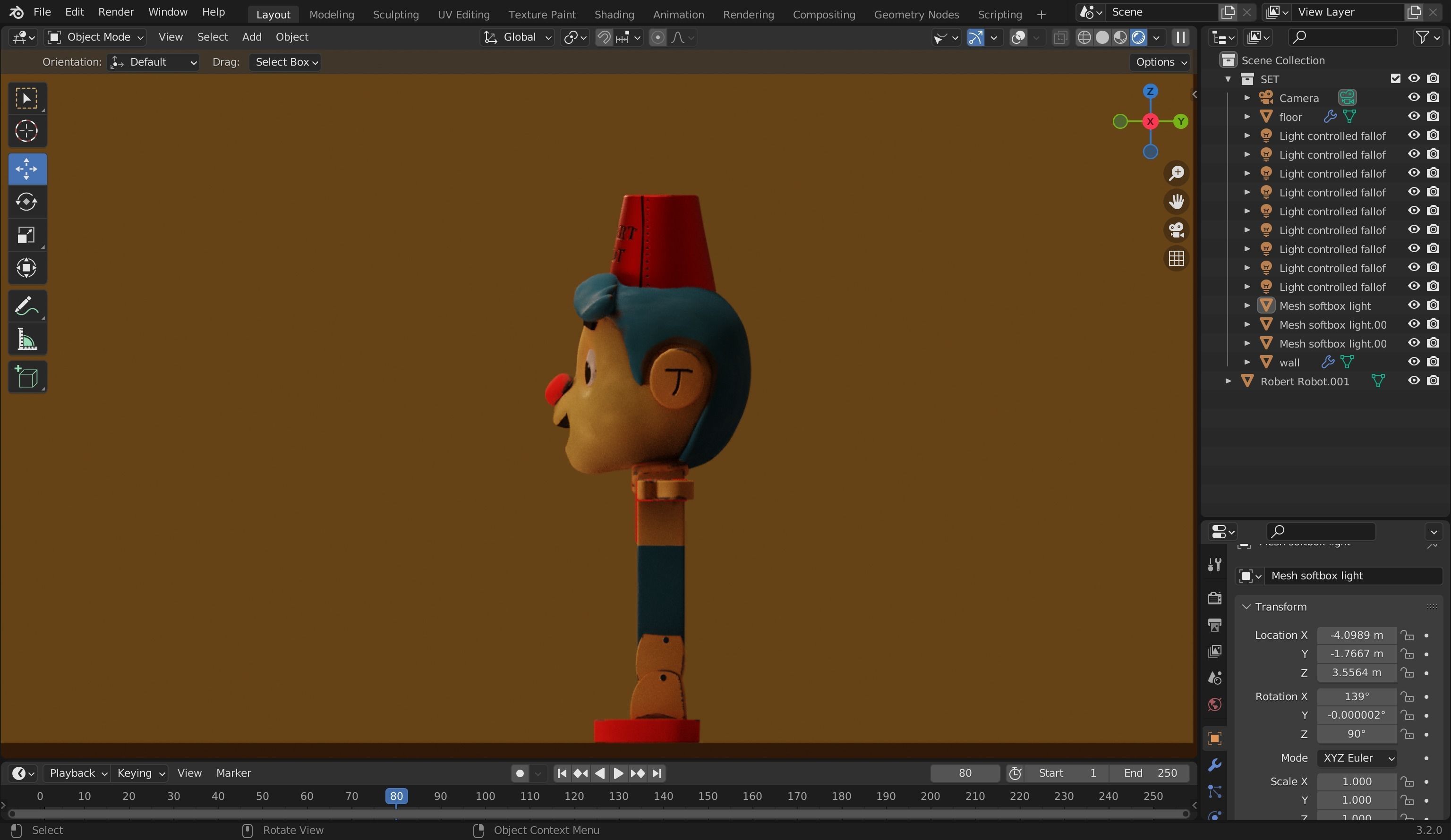Image resolution: width=1451 pixels, height=840 pixels.
Task: Disable rendering of Robert Robot.001
Action: (1433, 381)
